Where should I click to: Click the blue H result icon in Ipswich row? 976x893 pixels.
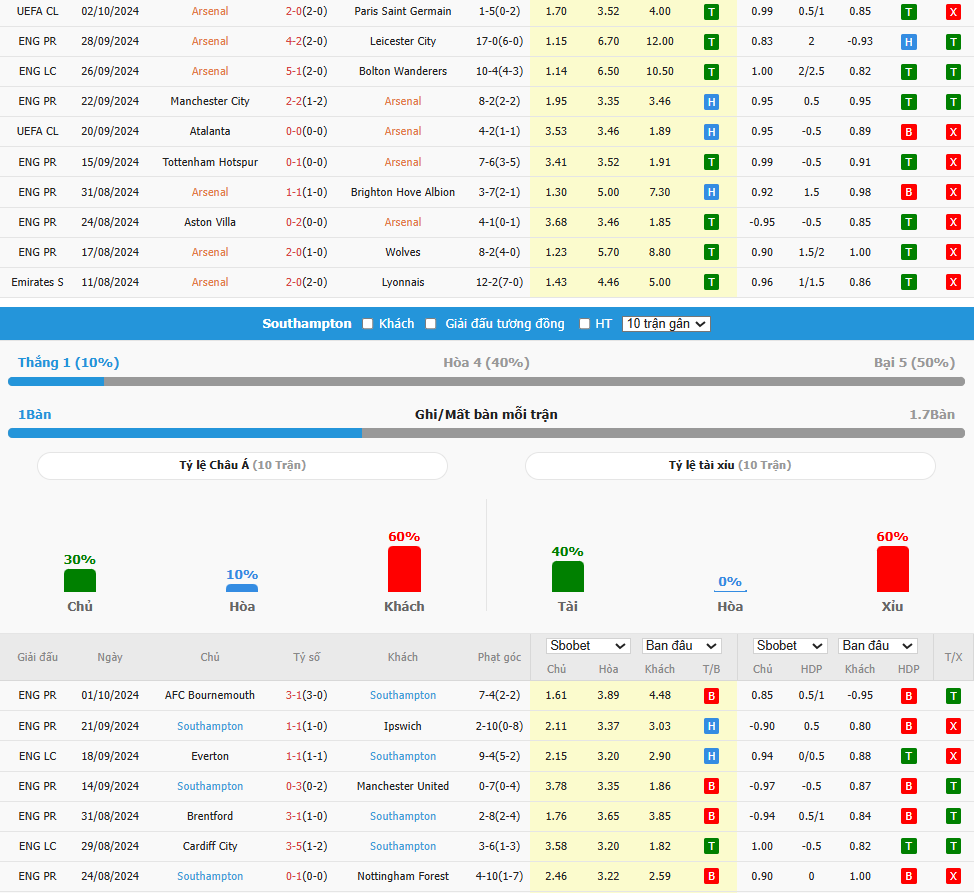pyautogui.click(x=711, y=726)
